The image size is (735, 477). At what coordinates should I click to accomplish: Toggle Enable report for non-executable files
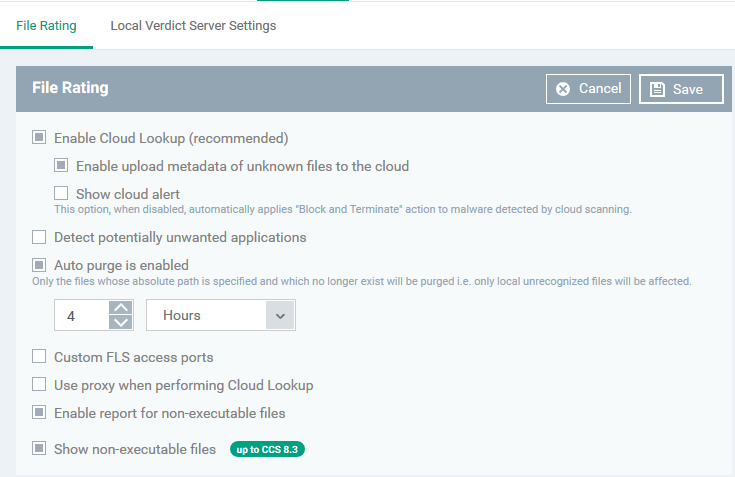39,412
